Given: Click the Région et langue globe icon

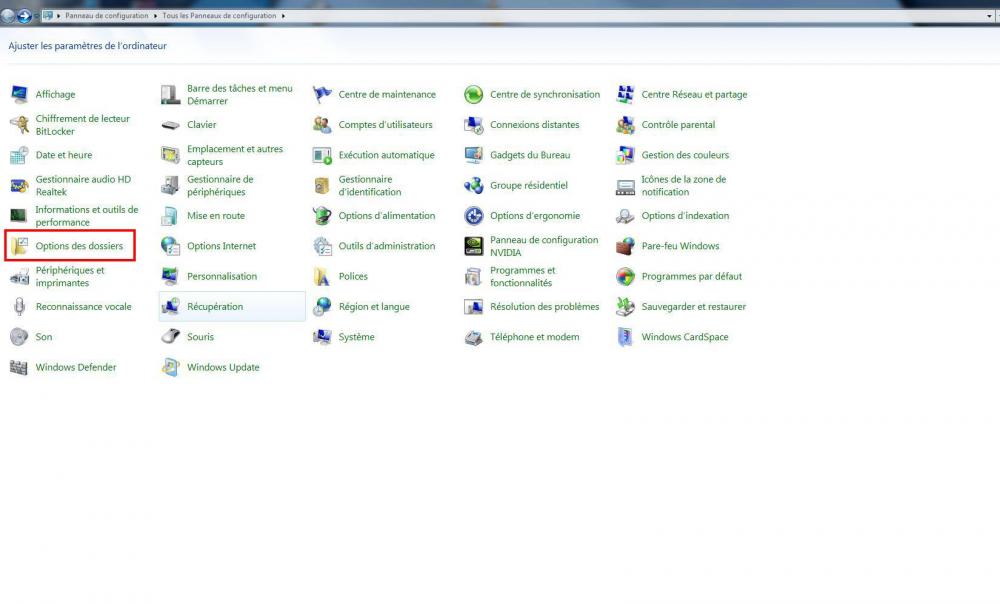Looking at the screenshot, I should tap(322, 307).
